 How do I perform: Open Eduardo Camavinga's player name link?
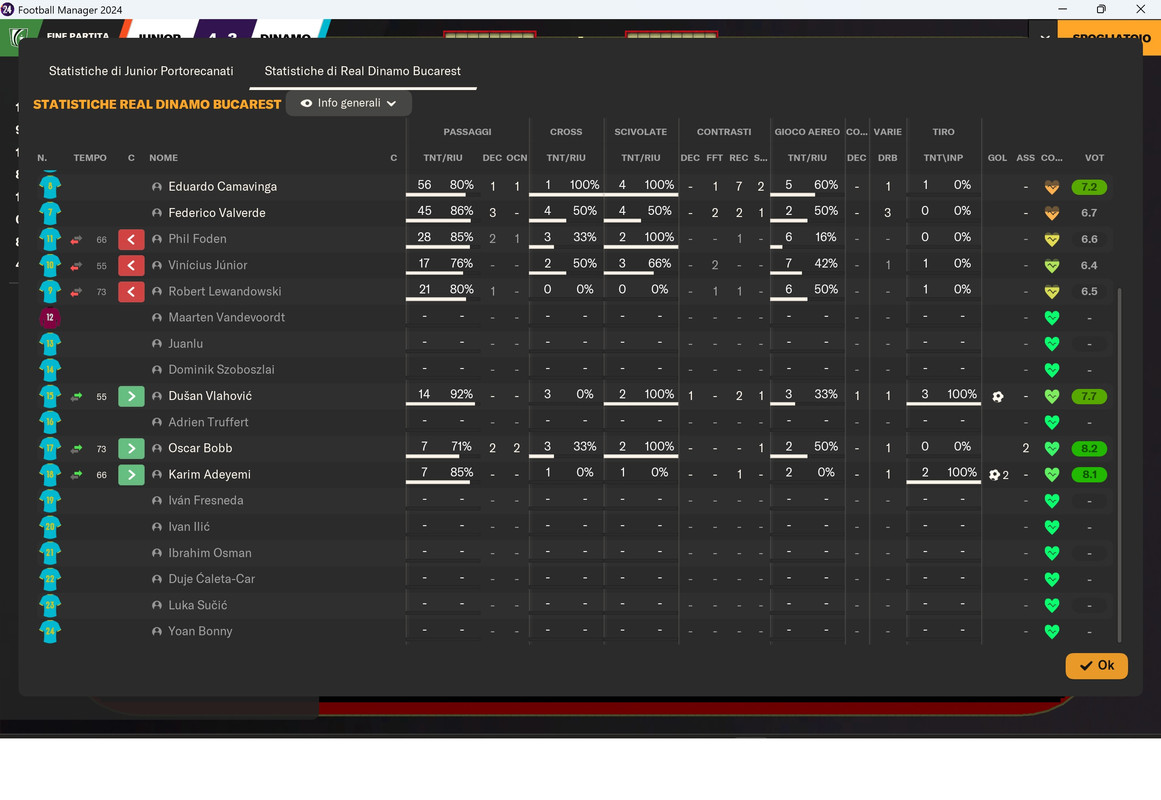222,187
